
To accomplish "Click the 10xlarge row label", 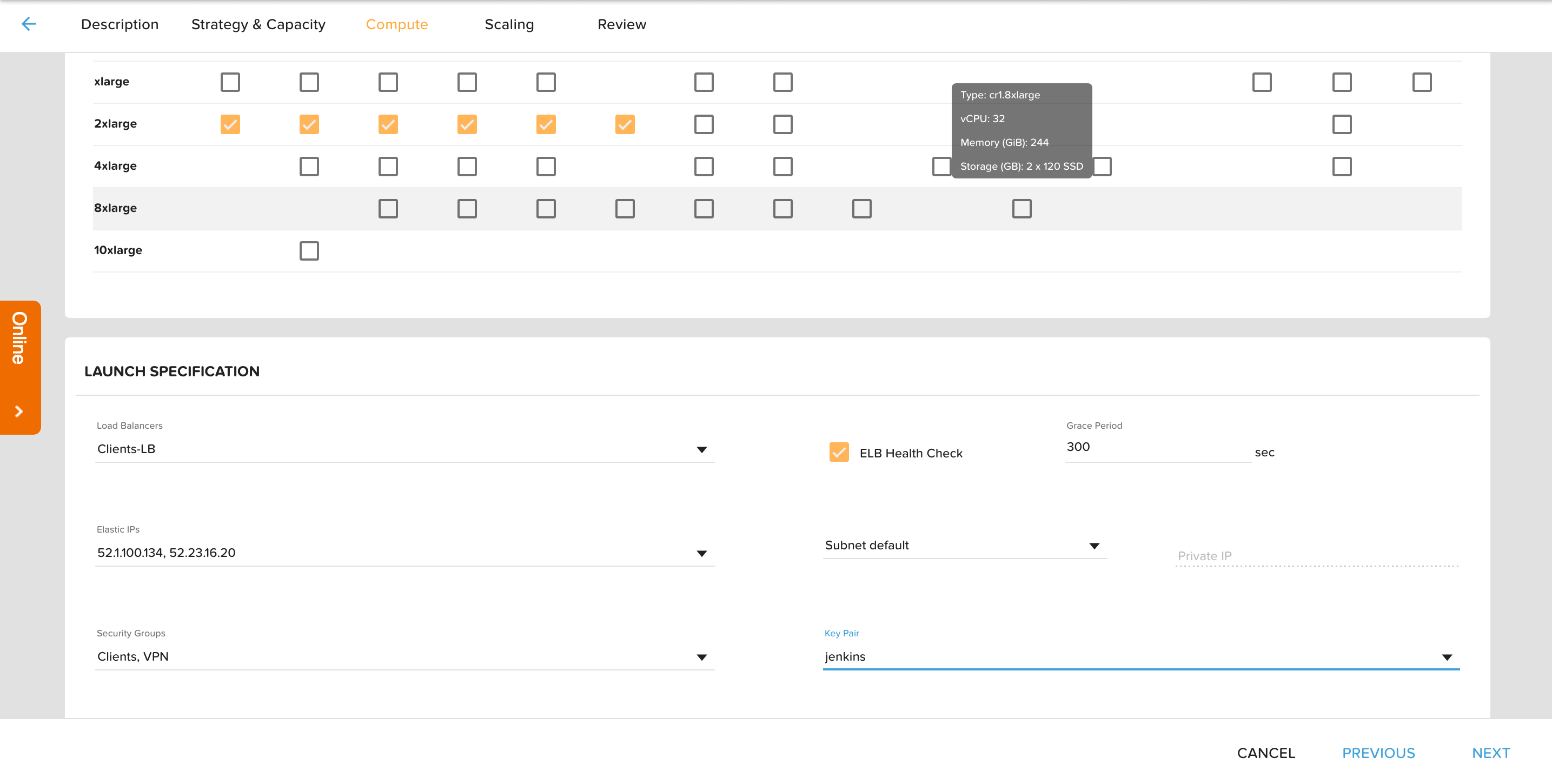I will click(118, 251).
